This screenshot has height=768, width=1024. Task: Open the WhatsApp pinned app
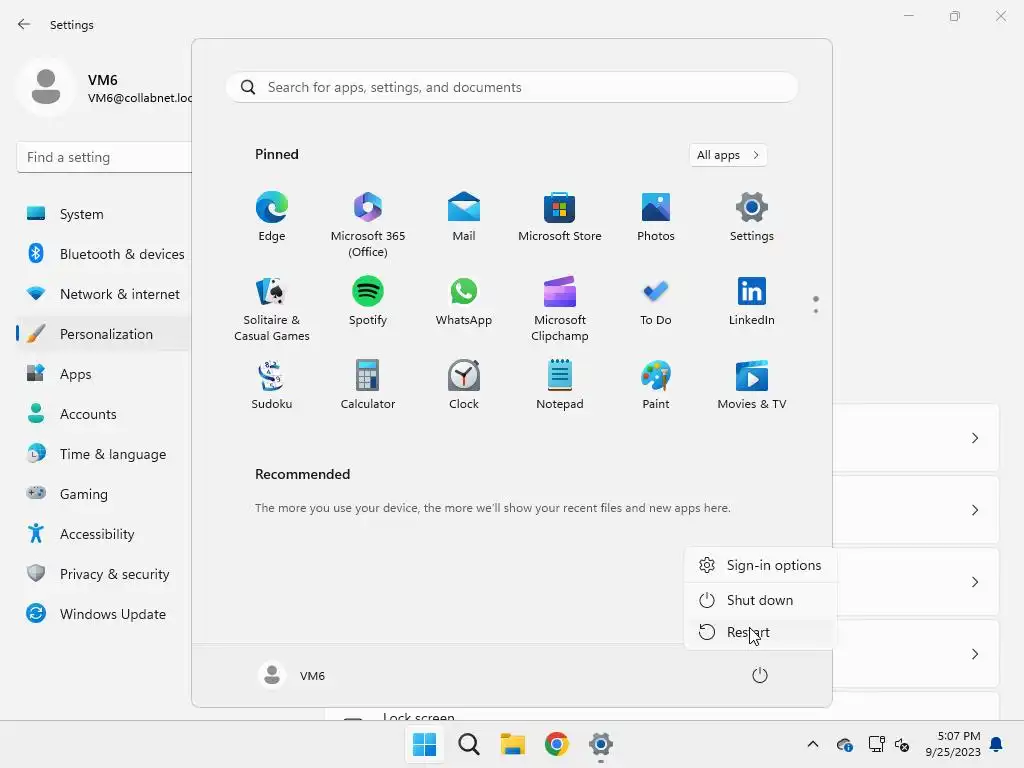click(x=464, y=301)
